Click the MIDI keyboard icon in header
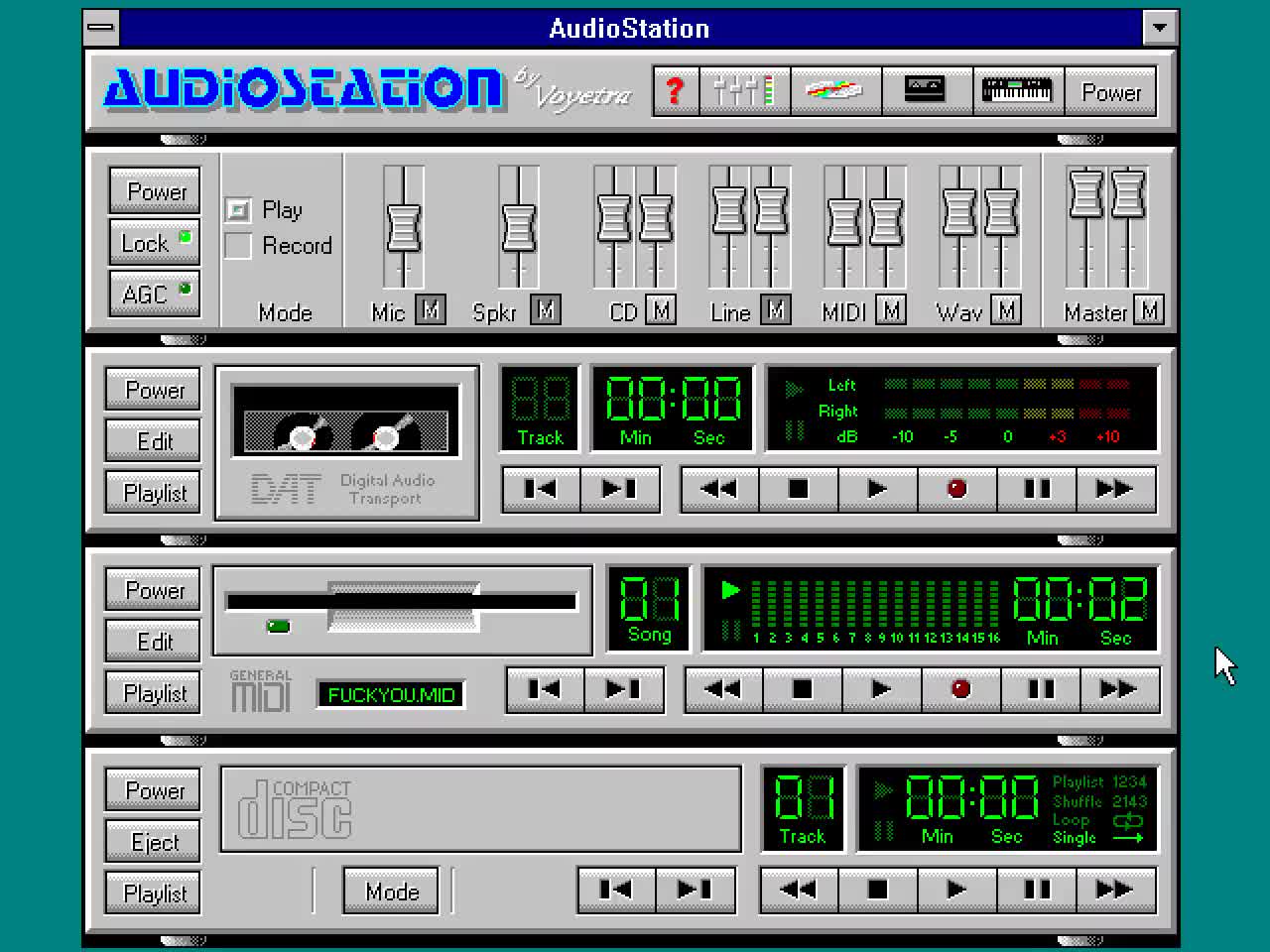Viewport: 1270px width, 952px height. click(x=1017, y=91)
